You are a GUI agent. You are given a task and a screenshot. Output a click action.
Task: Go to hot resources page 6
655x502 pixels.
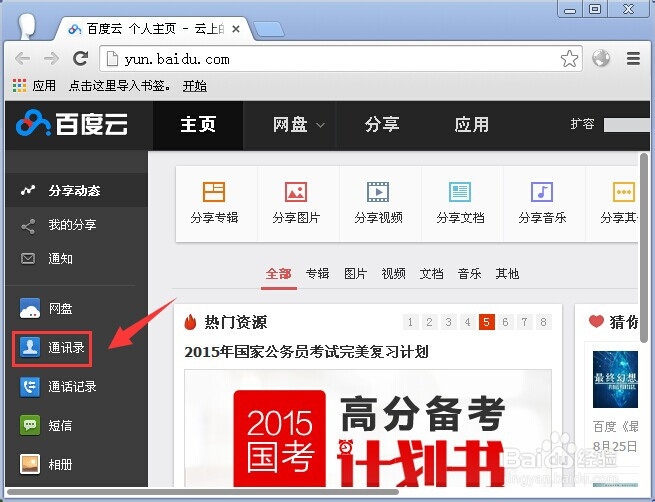[x=505, y=322]
